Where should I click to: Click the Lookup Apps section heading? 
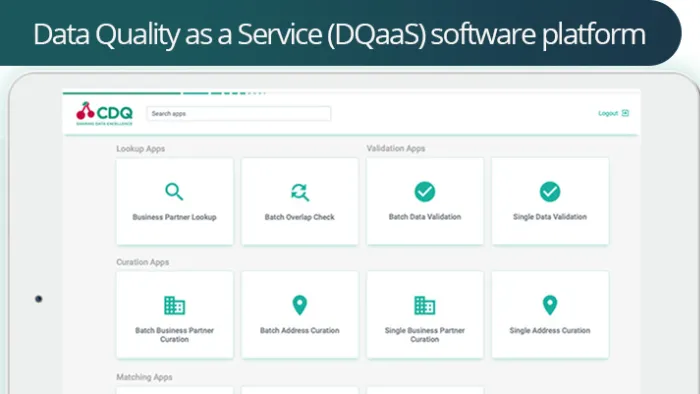[141, 149]
